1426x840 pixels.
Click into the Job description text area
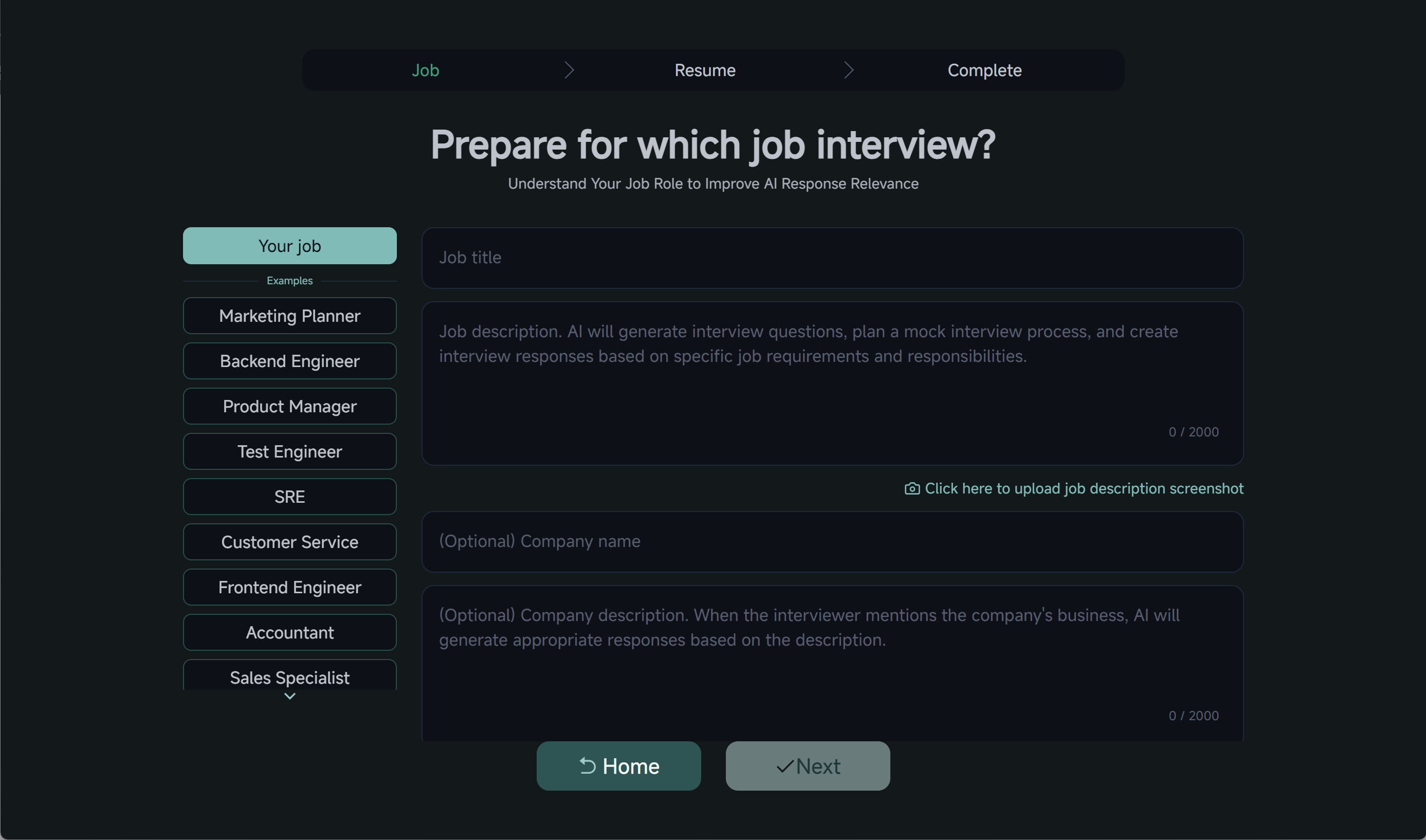(x=832, y=384)
